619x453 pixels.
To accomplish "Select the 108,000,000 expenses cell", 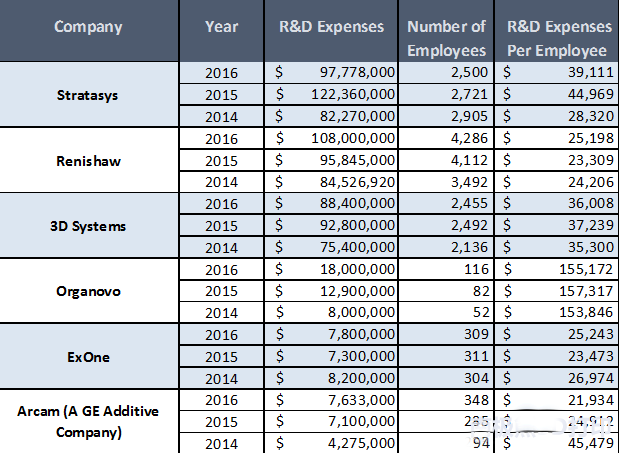I will pos(331,139).
